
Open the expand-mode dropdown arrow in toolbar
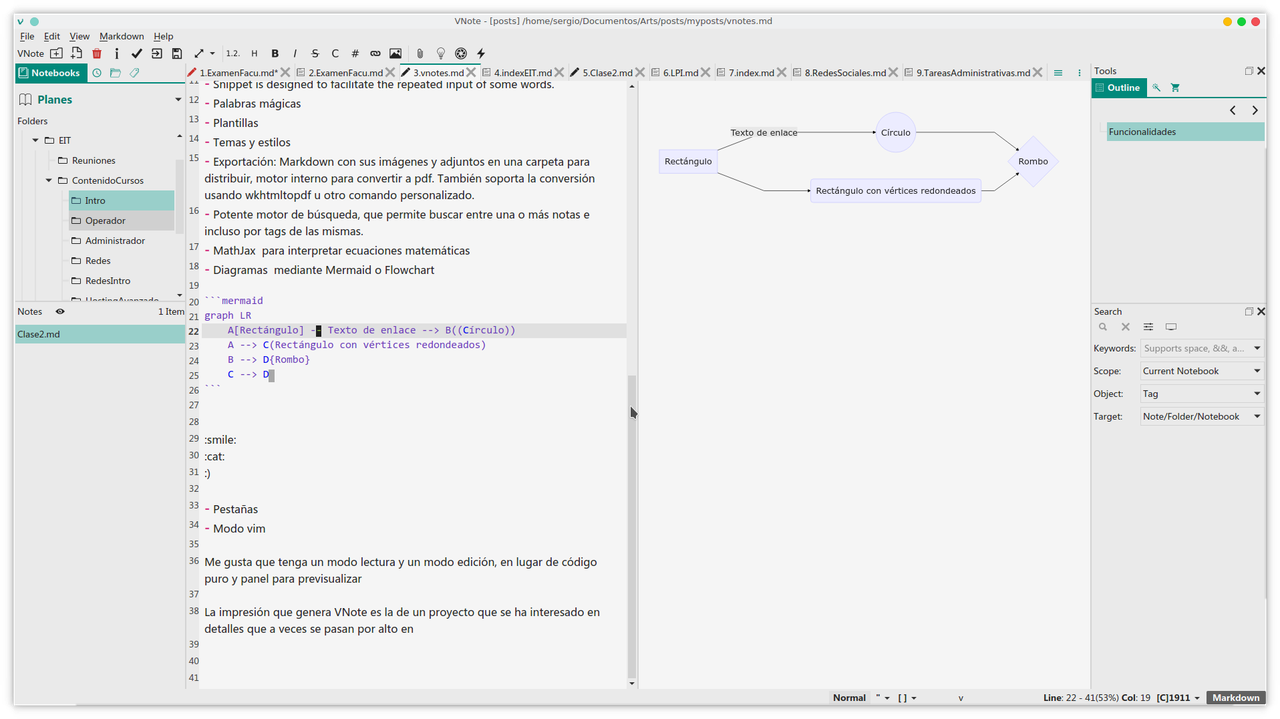coord(211,54)
